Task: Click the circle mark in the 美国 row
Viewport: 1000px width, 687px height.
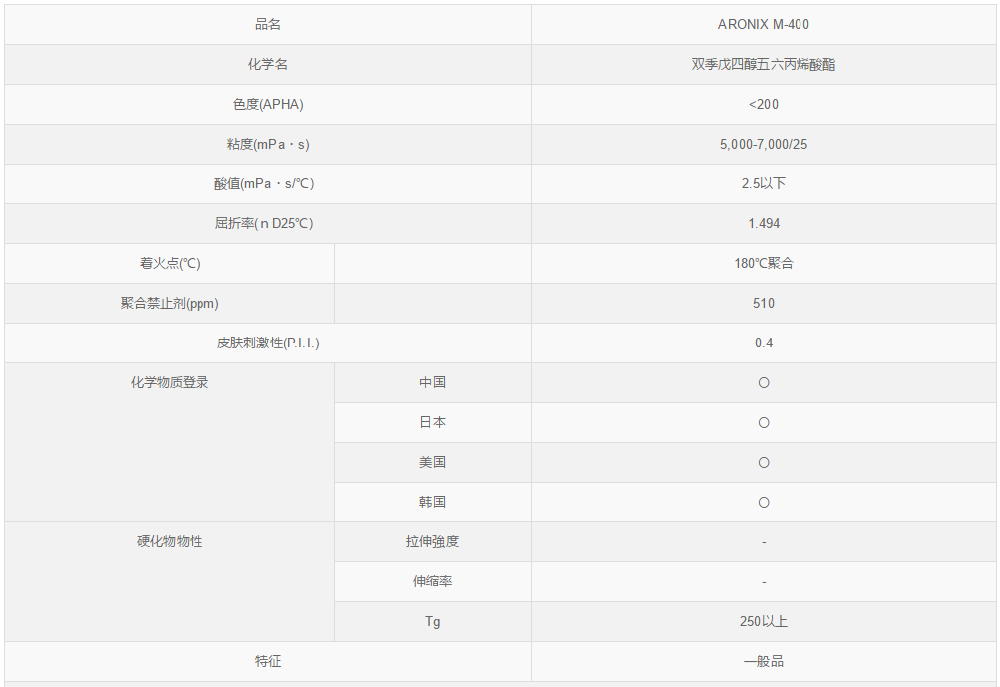Action: pos(764,463)
